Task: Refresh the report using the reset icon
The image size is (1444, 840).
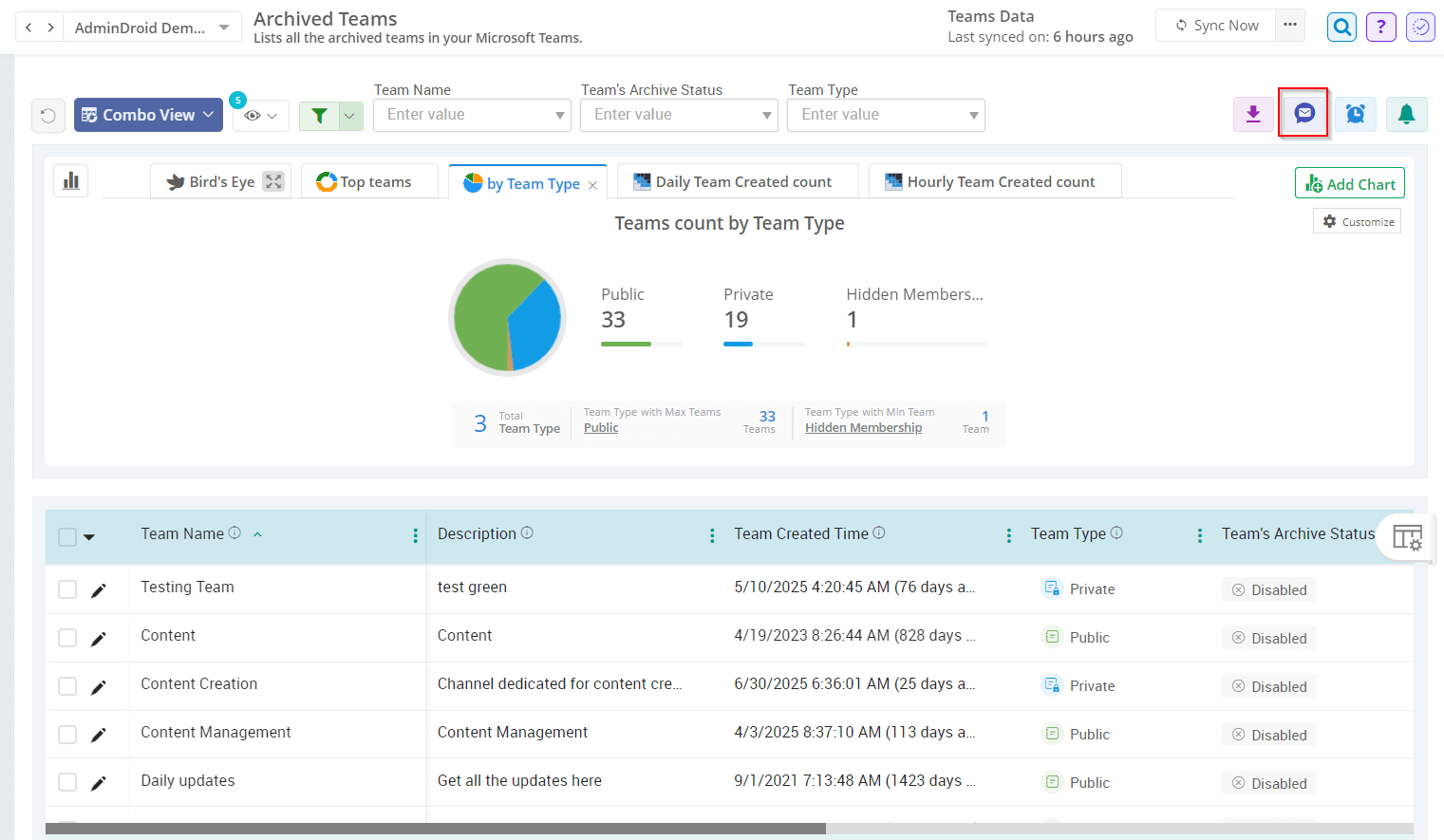Action: coord(47,116)
